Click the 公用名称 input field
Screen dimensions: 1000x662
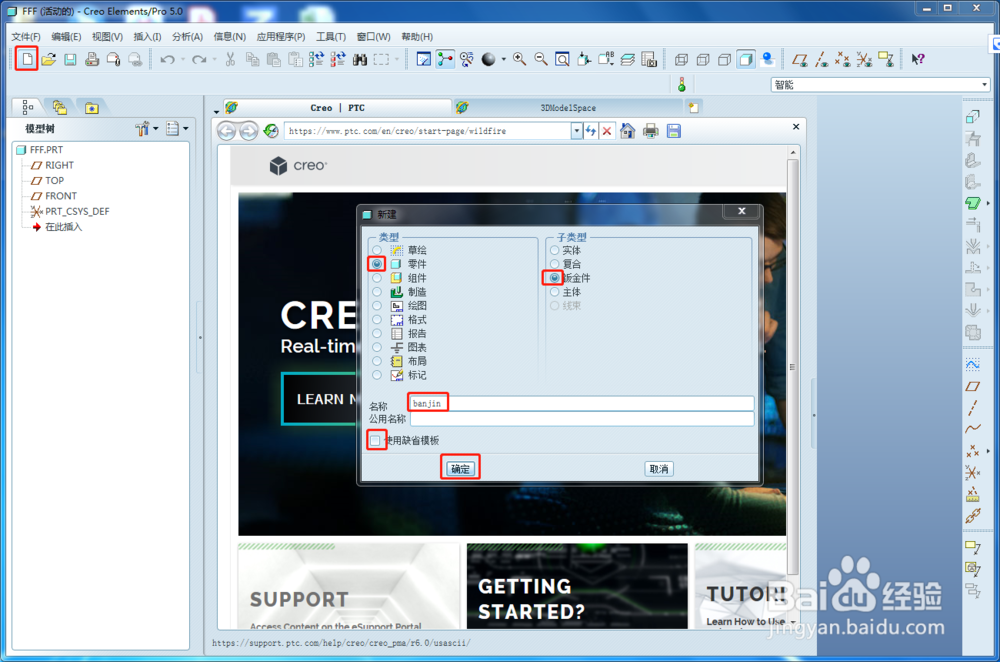[x=582, y=418]
